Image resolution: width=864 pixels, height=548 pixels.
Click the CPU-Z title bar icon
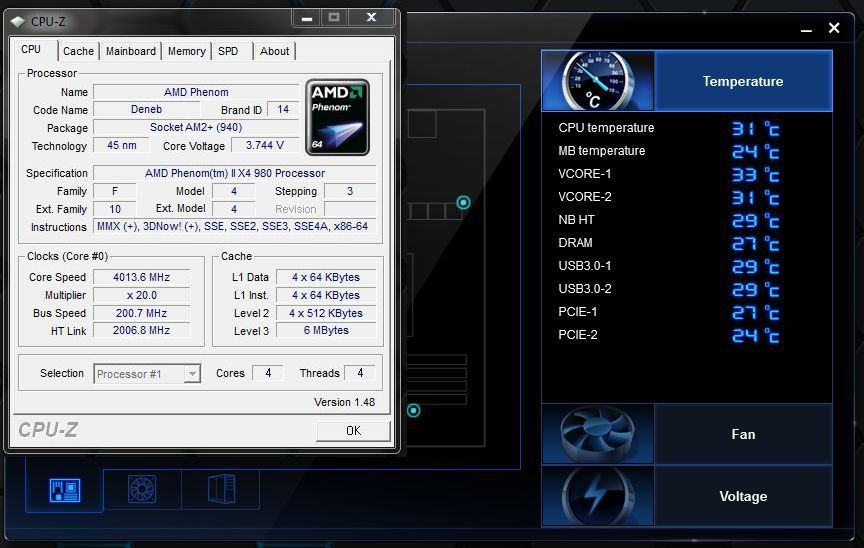point(18,21)
